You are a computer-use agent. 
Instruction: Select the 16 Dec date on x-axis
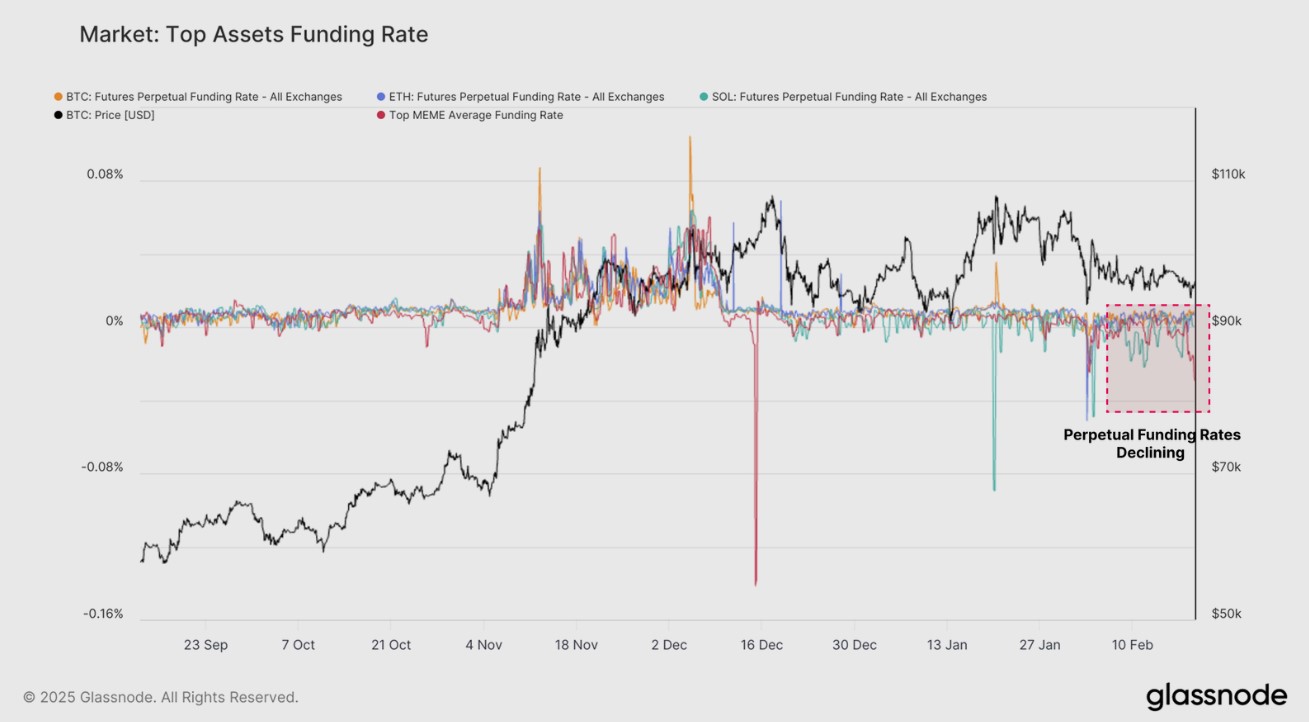point(762,645)
